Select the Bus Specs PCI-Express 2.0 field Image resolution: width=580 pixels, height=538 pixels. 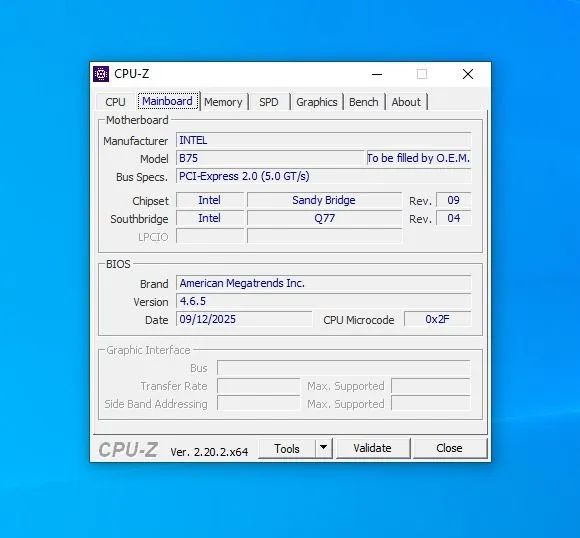323,176
